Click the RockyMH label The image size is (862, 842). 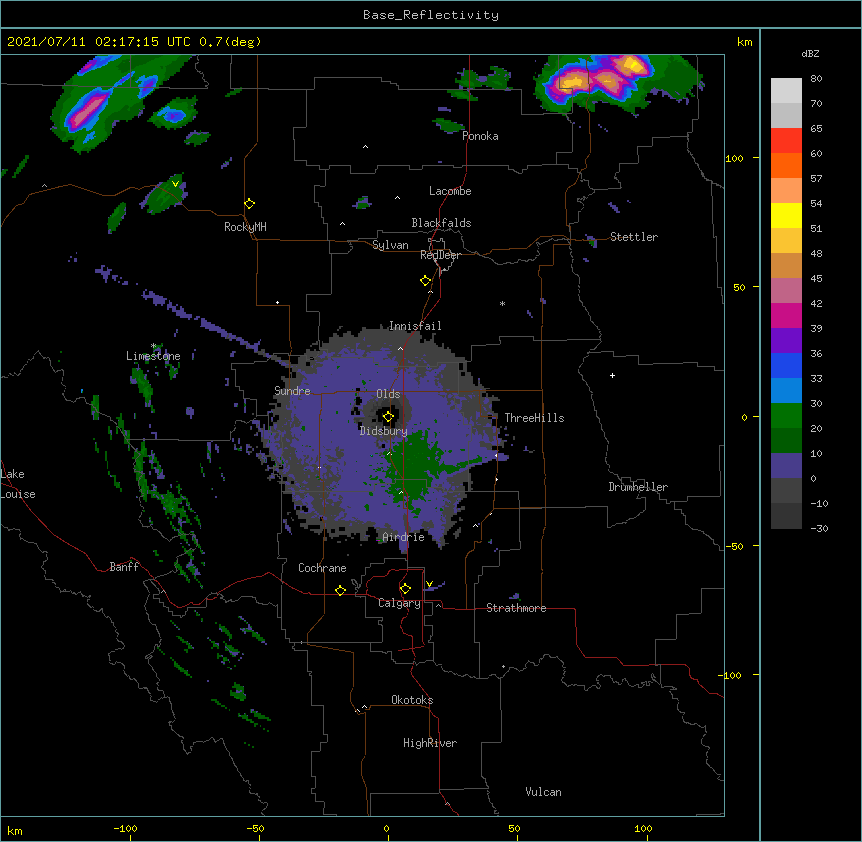[x=245, y=227]
